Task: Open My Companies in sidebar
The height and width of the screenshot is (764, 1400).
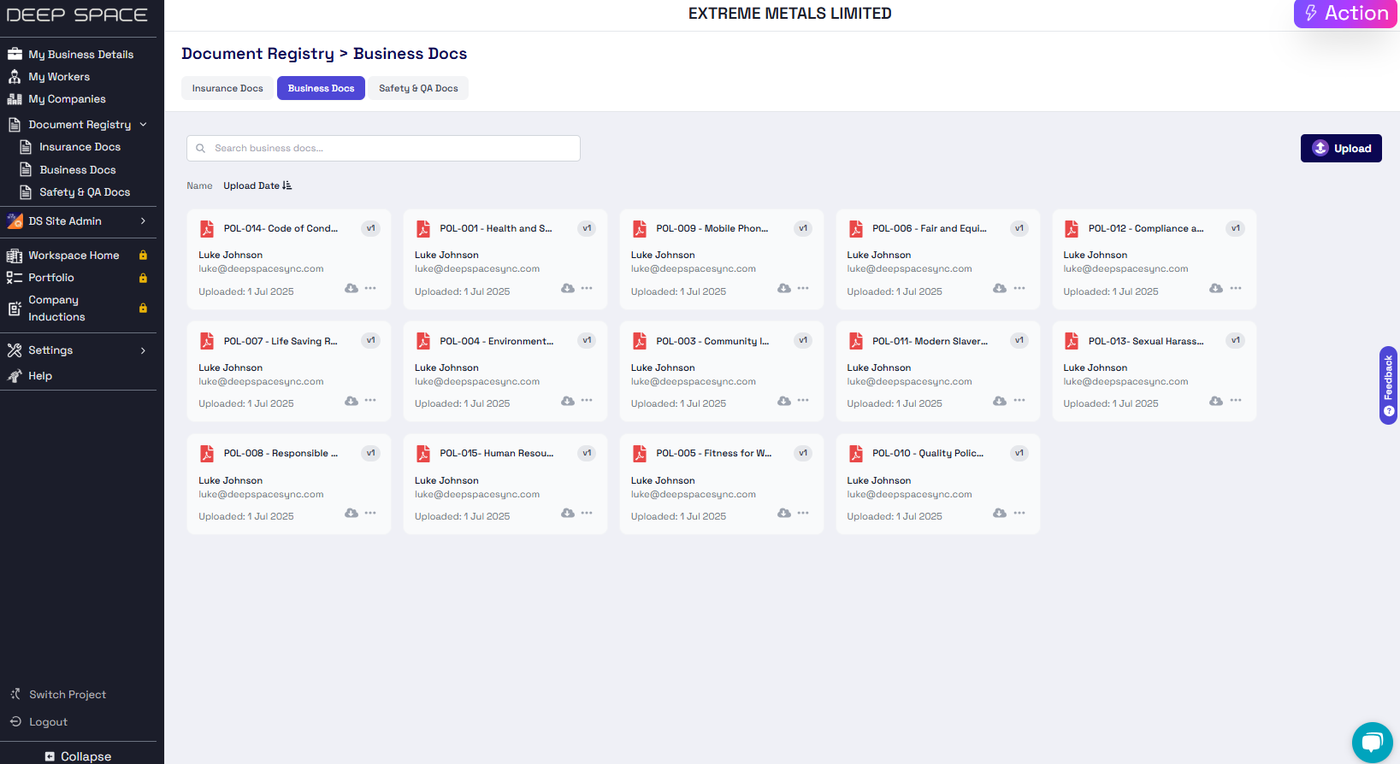Action: [x=66, y=99]
